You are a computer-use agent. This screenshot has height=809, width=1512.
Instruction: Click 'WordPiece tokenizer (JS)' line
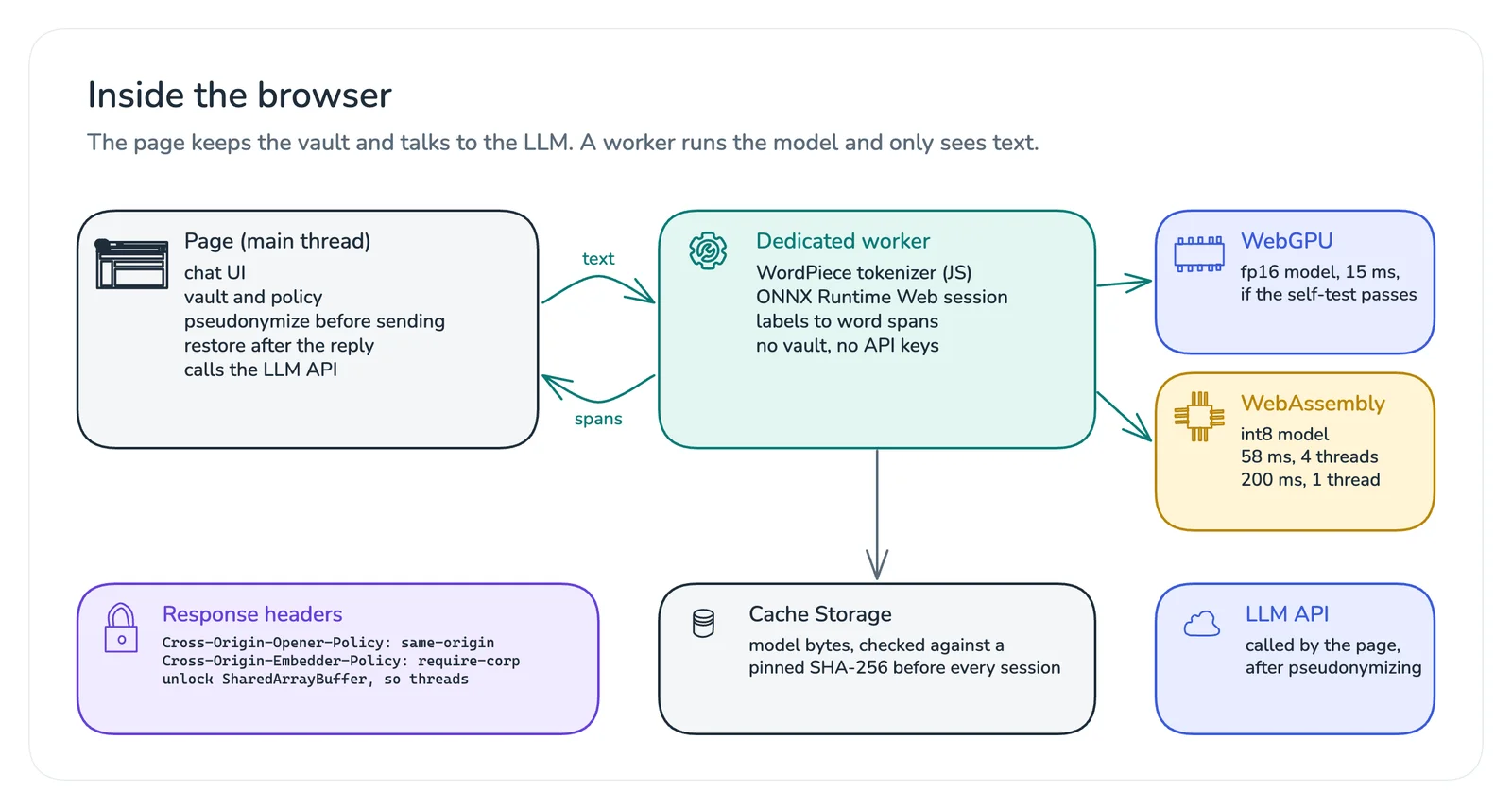point(864,272)
